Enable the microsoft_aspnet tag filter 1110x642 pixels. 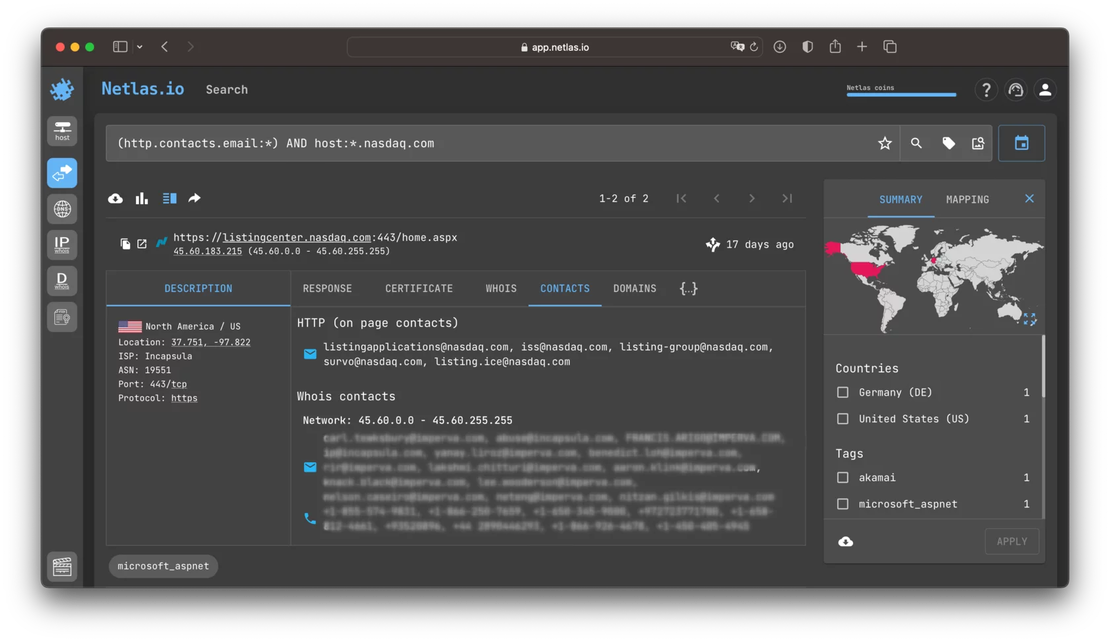(x=843, y=503)
